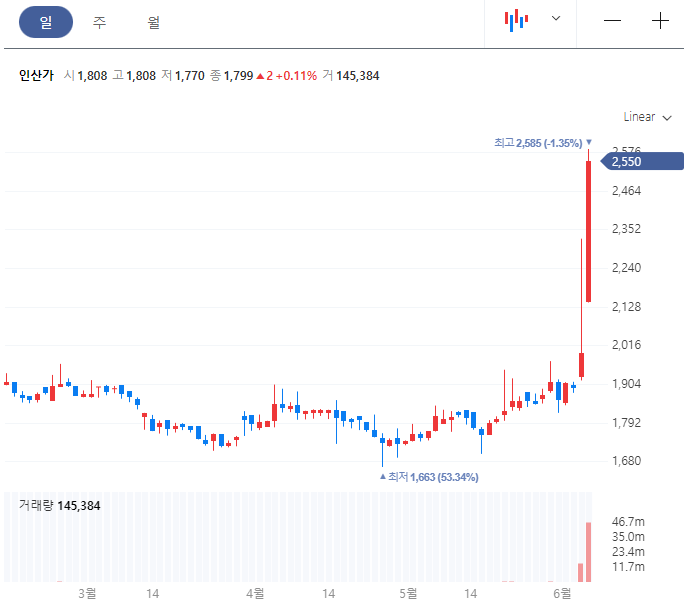Screen dimensions: 693x614
Task: Click the 1,904 price axis label
Action: click(x=626, y=384)
